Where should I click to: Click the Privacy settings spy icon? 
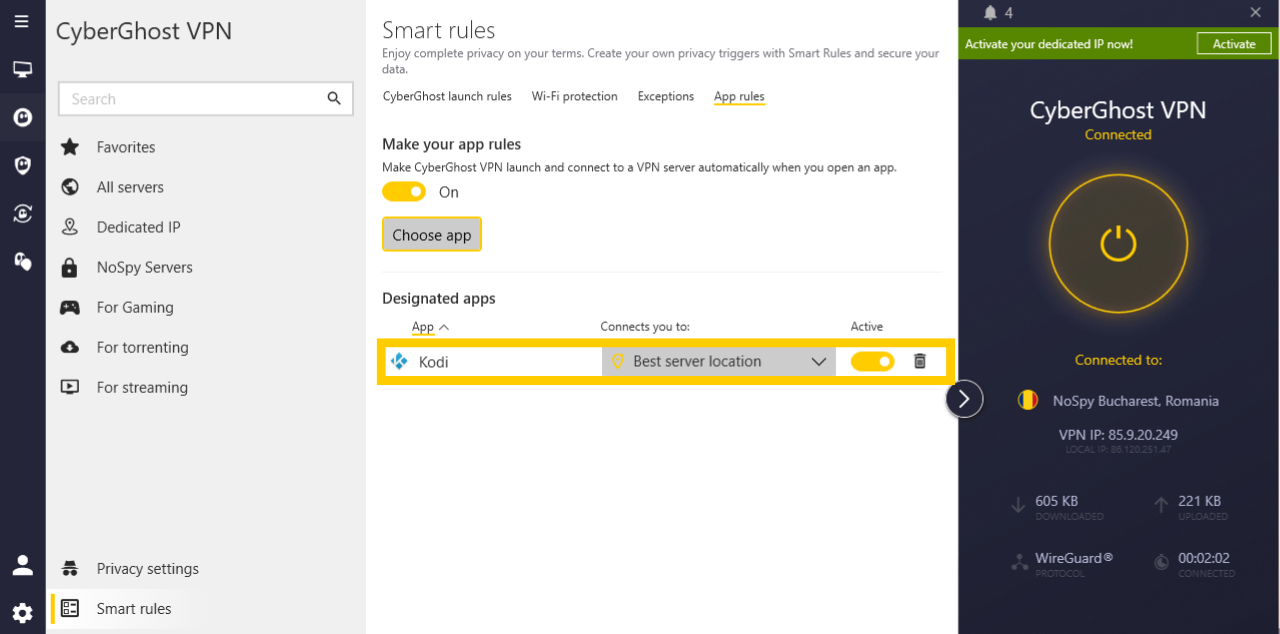pyautogui.click(x=70, y=568)
